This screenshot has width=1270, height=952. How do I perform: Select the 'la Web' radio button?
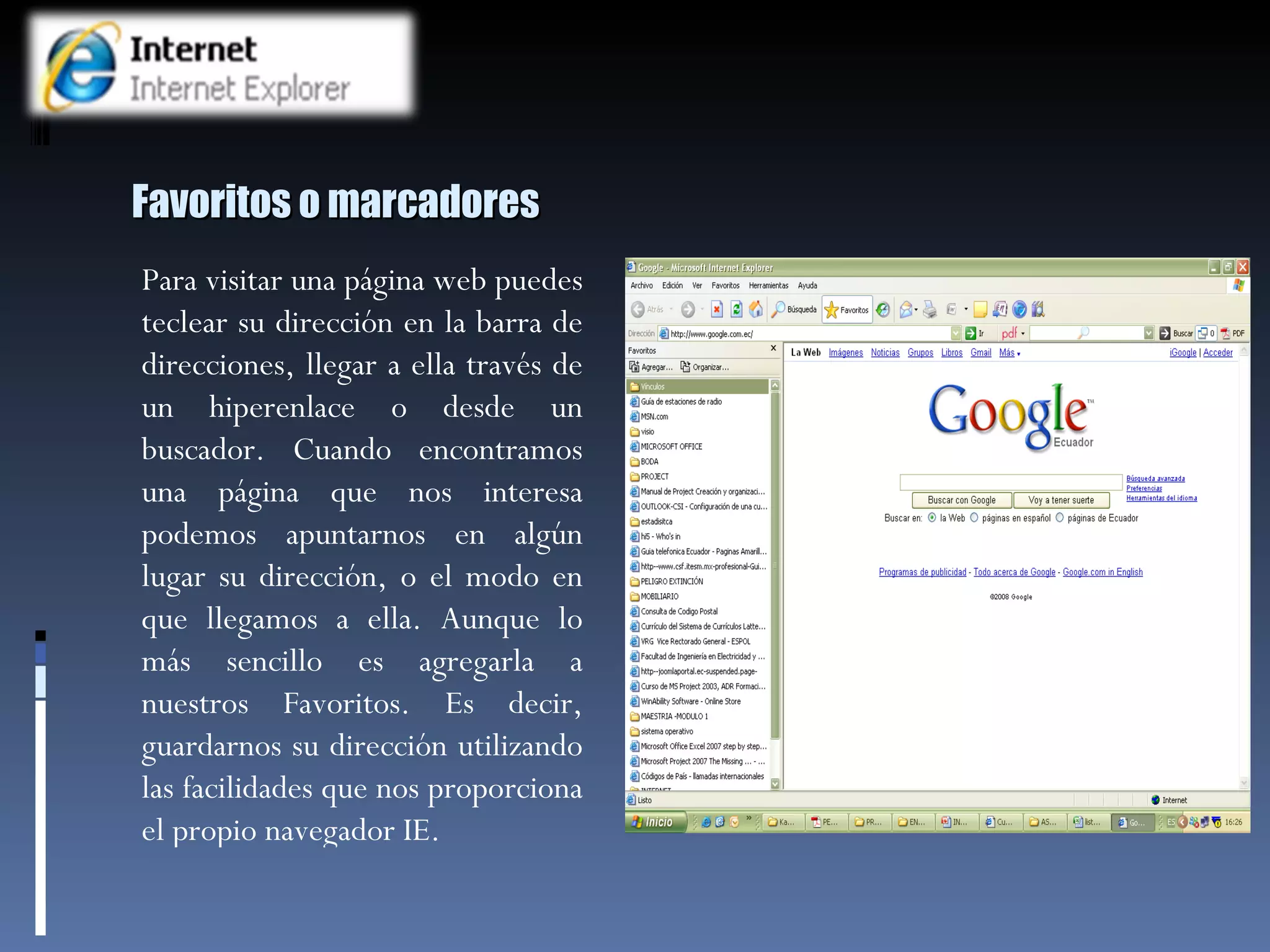click(932, 518)
